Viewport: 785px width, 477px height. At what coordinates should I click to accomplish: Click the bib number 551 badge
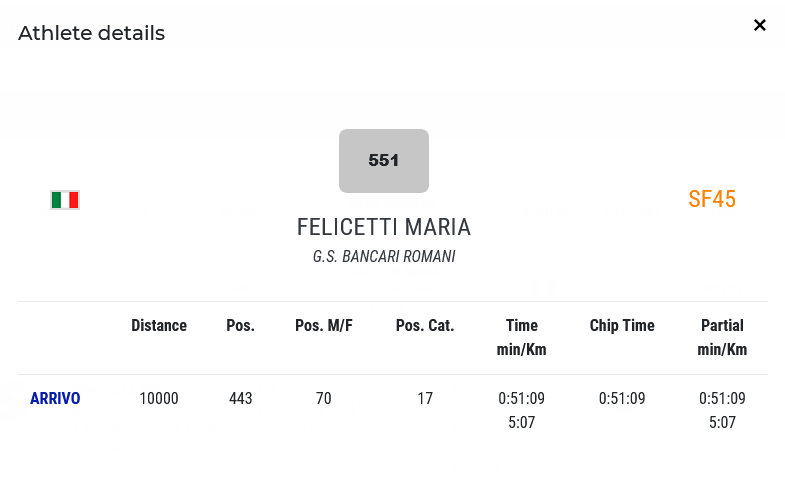(x=384, y=161)
